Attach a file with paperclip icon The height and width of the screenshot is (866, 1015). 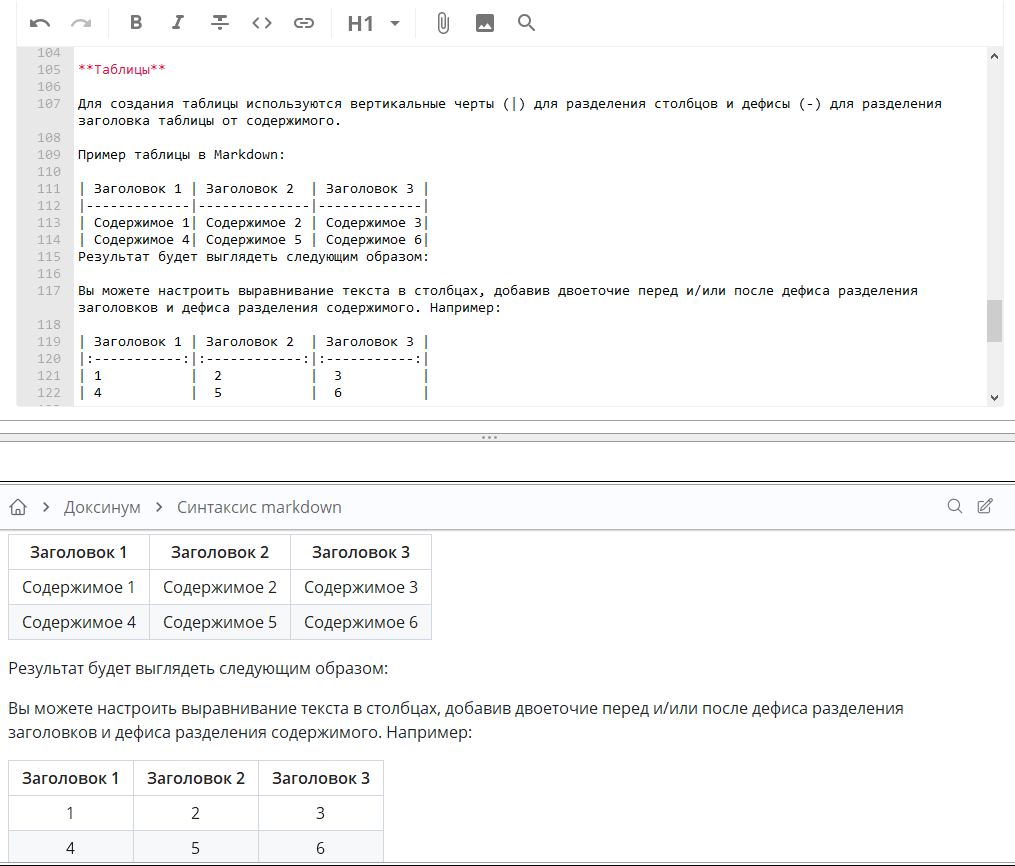tap(443, 23)
